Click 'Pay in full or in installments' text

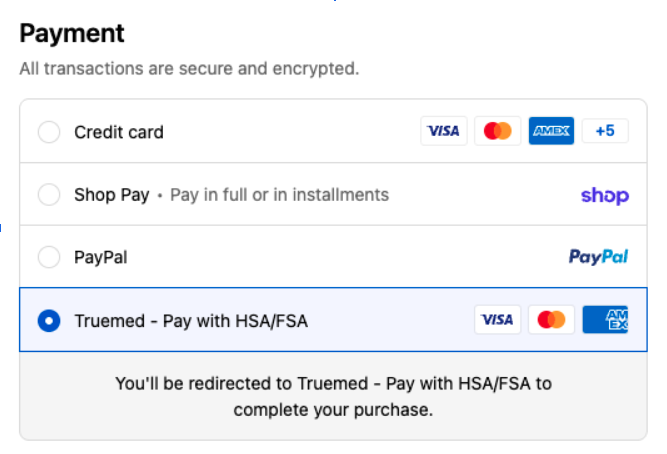(279, 194)
